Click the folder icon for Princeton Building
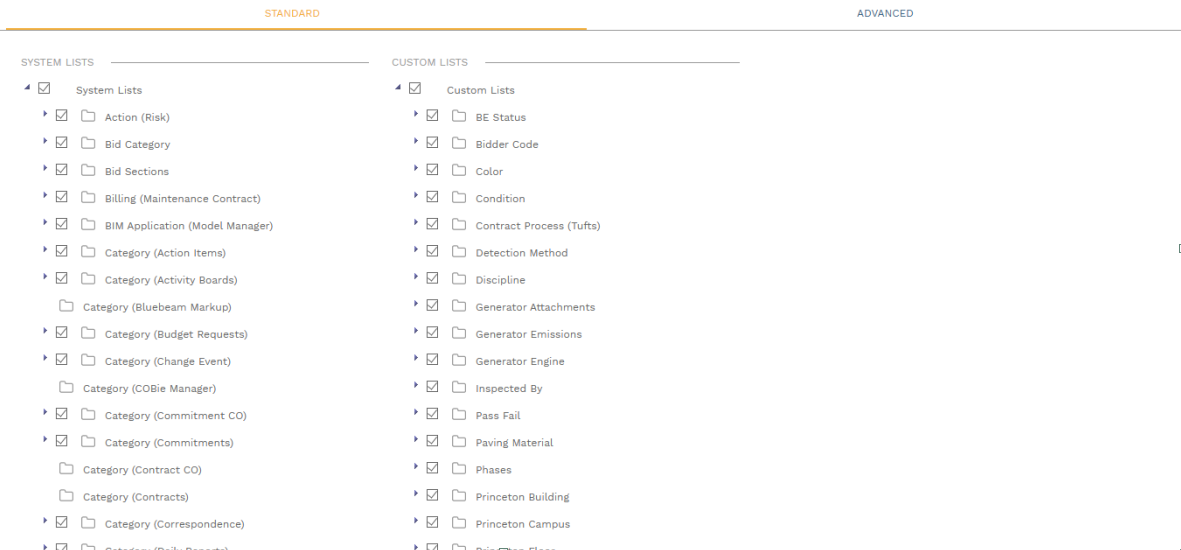This screenshot has width=1181, height=550. [x=459, y=496]
